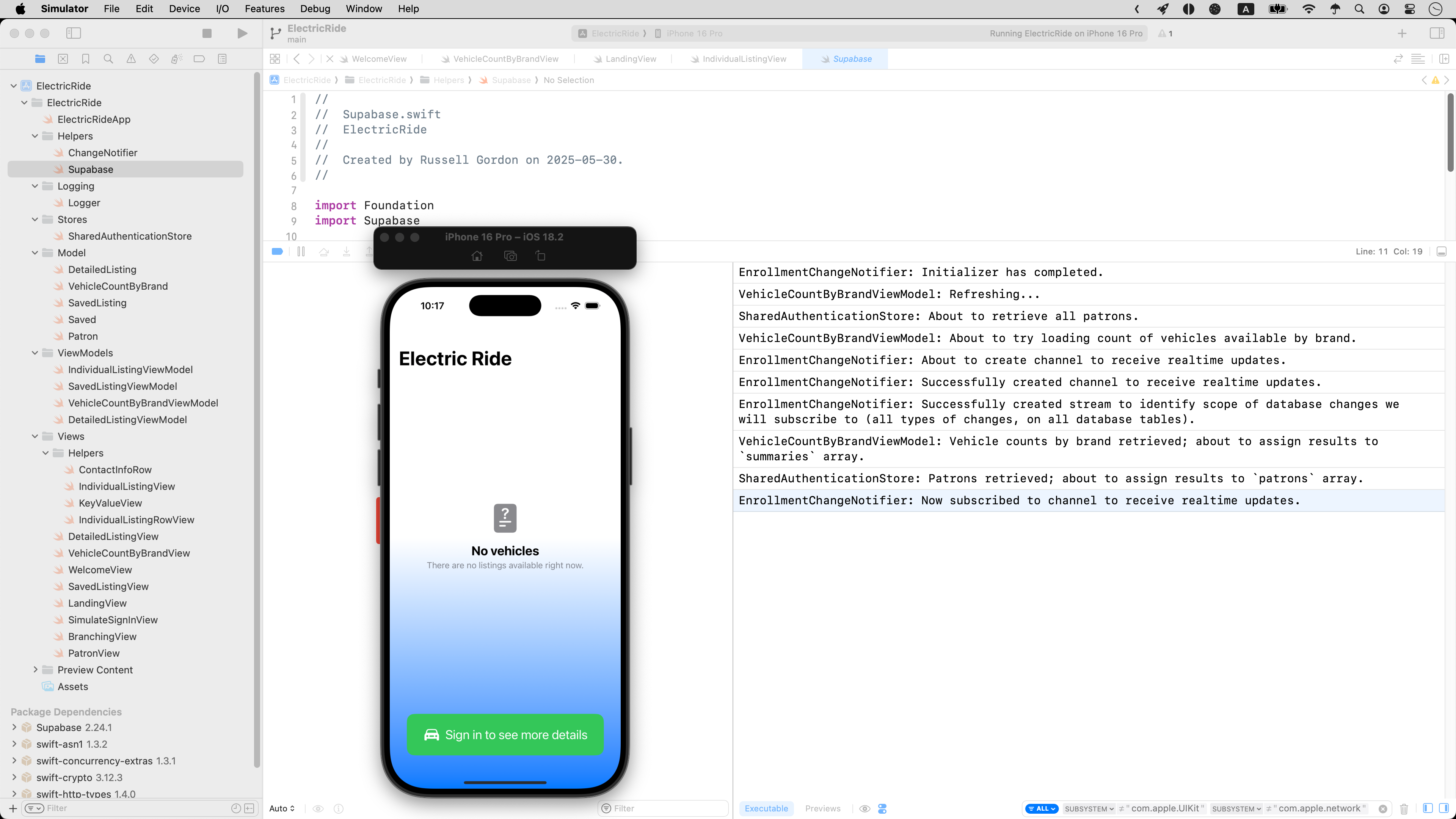Viewport: 1456px width, 819px height.
Task: Open the Find navigator magnifier icon
Action: 108,59
